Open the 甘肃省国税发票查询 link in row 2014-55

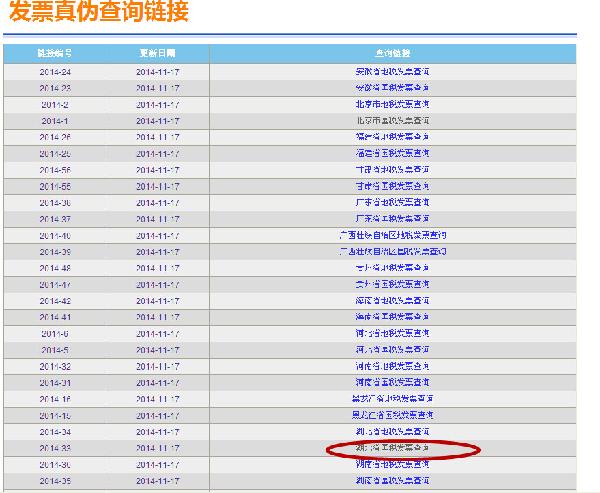(x=392, y=186)
